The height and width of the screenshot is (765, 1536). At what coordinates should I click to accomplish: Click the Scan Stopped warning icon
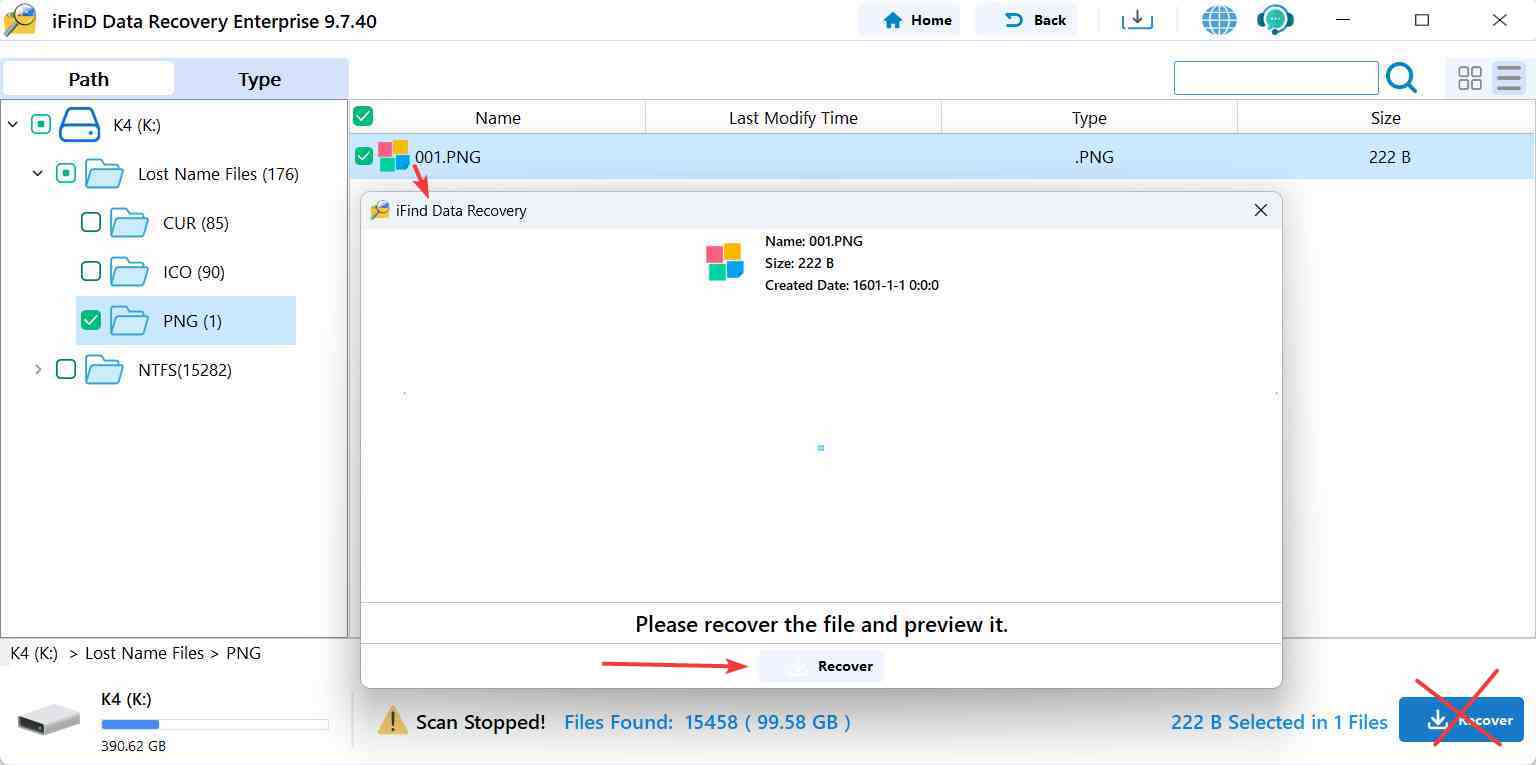391,721
